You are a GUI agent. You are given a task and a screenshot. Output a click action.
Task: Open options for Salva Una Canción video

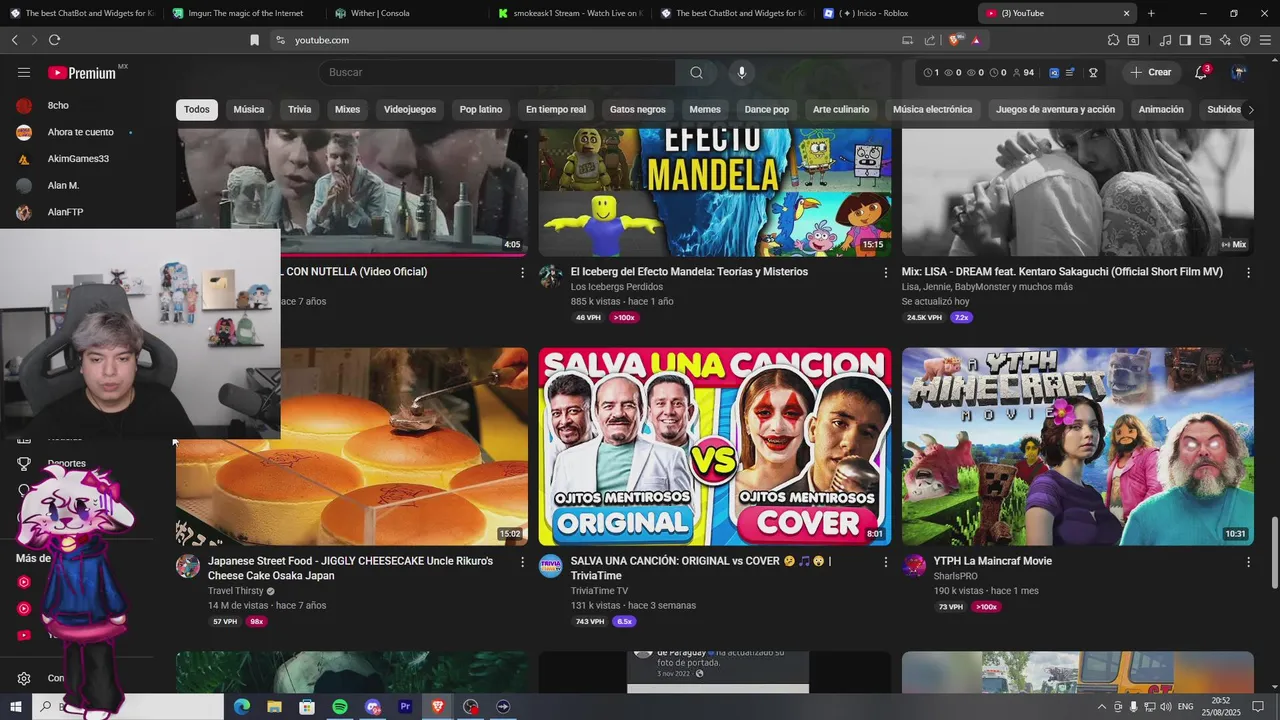tap(885, 562)
